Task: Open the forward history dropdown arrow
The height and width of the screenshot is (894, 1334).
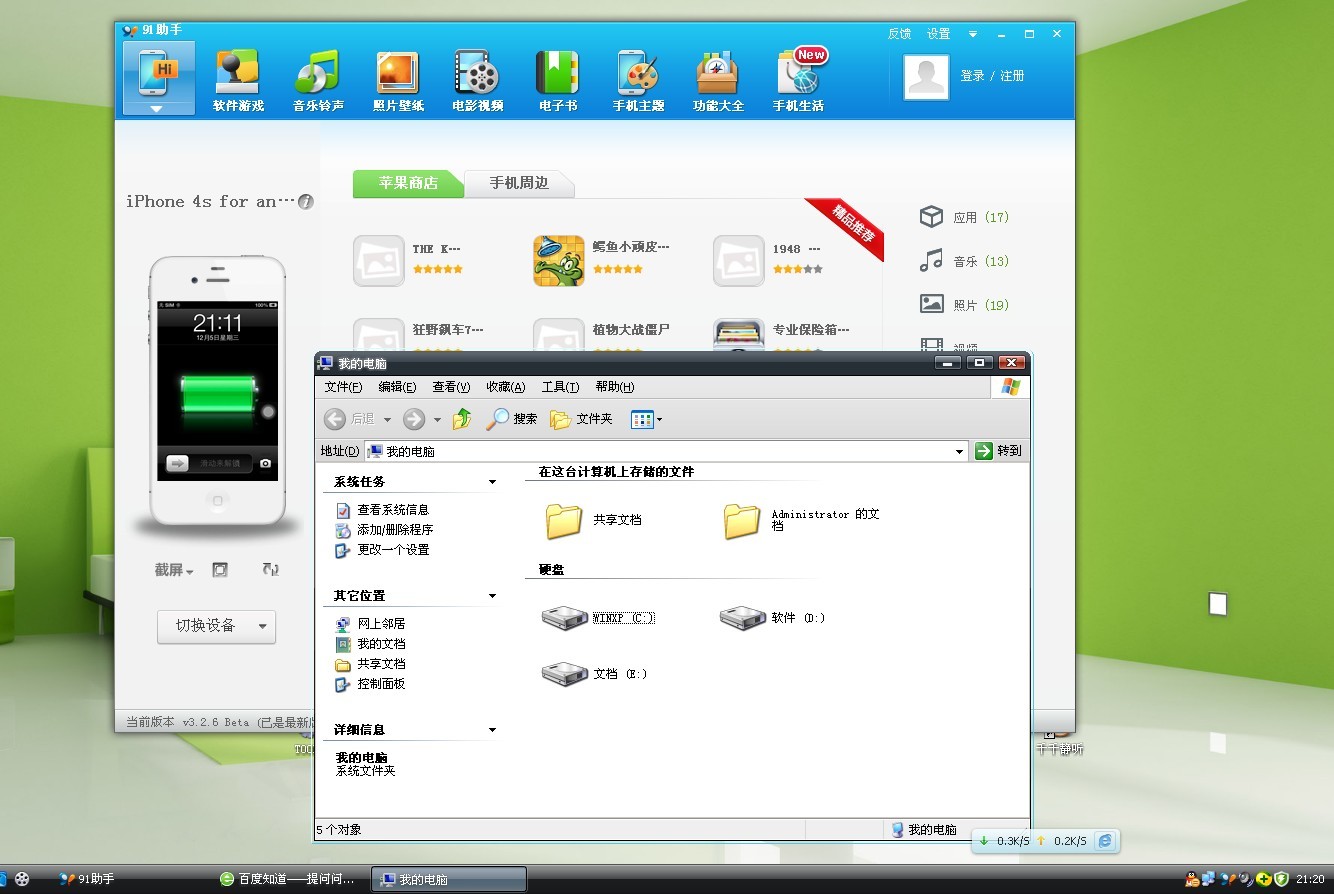Action: point(437,420)
